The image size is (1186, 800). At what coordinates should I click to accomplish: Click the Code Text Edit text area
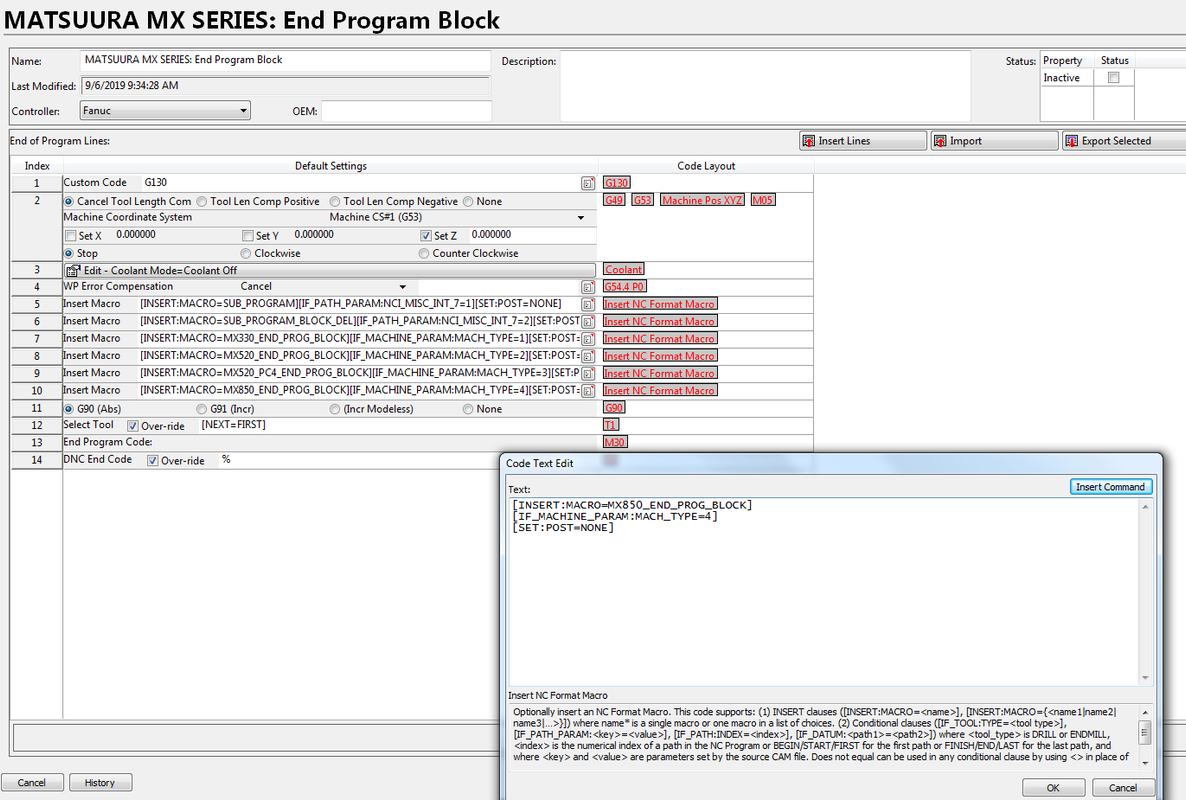pos(824,591)
